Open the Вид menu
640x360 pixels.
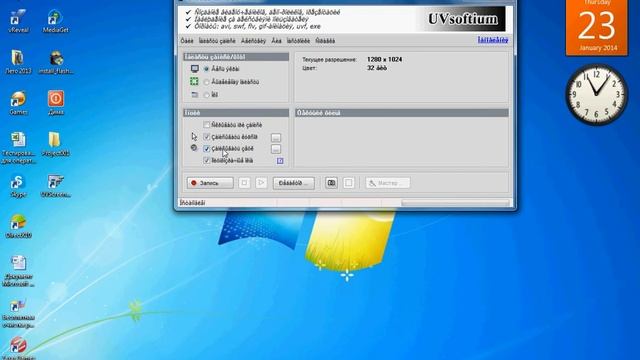[276, 41]
